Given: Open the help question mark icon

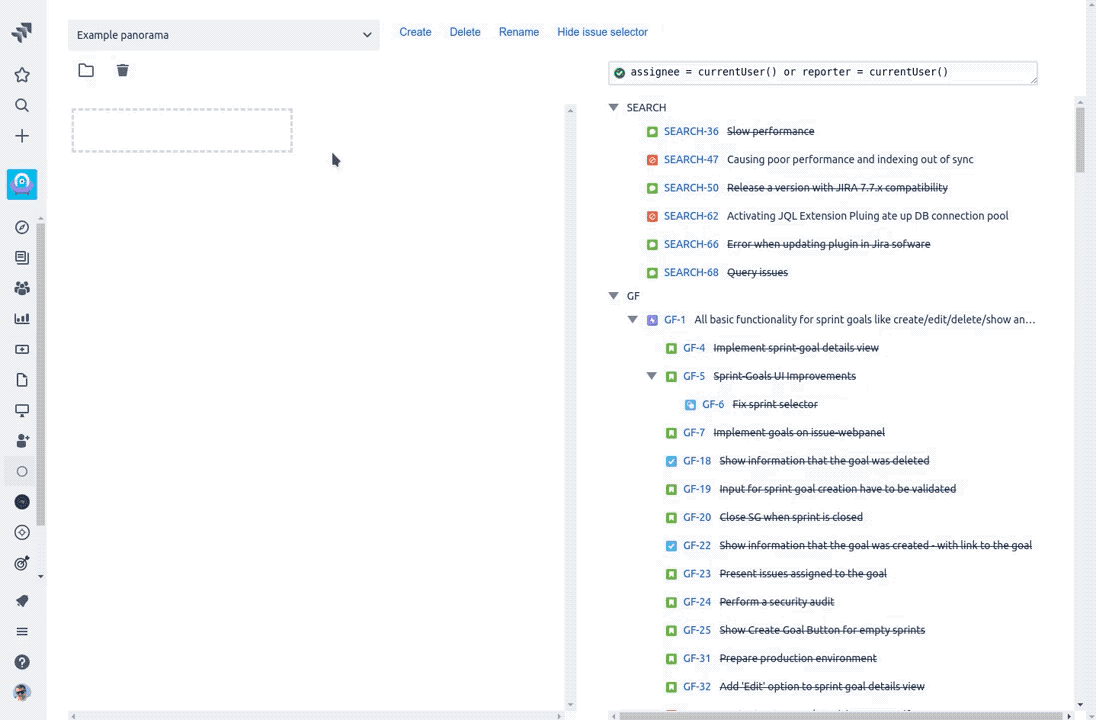Looking at the screenshot, I should tap(22, 662).
